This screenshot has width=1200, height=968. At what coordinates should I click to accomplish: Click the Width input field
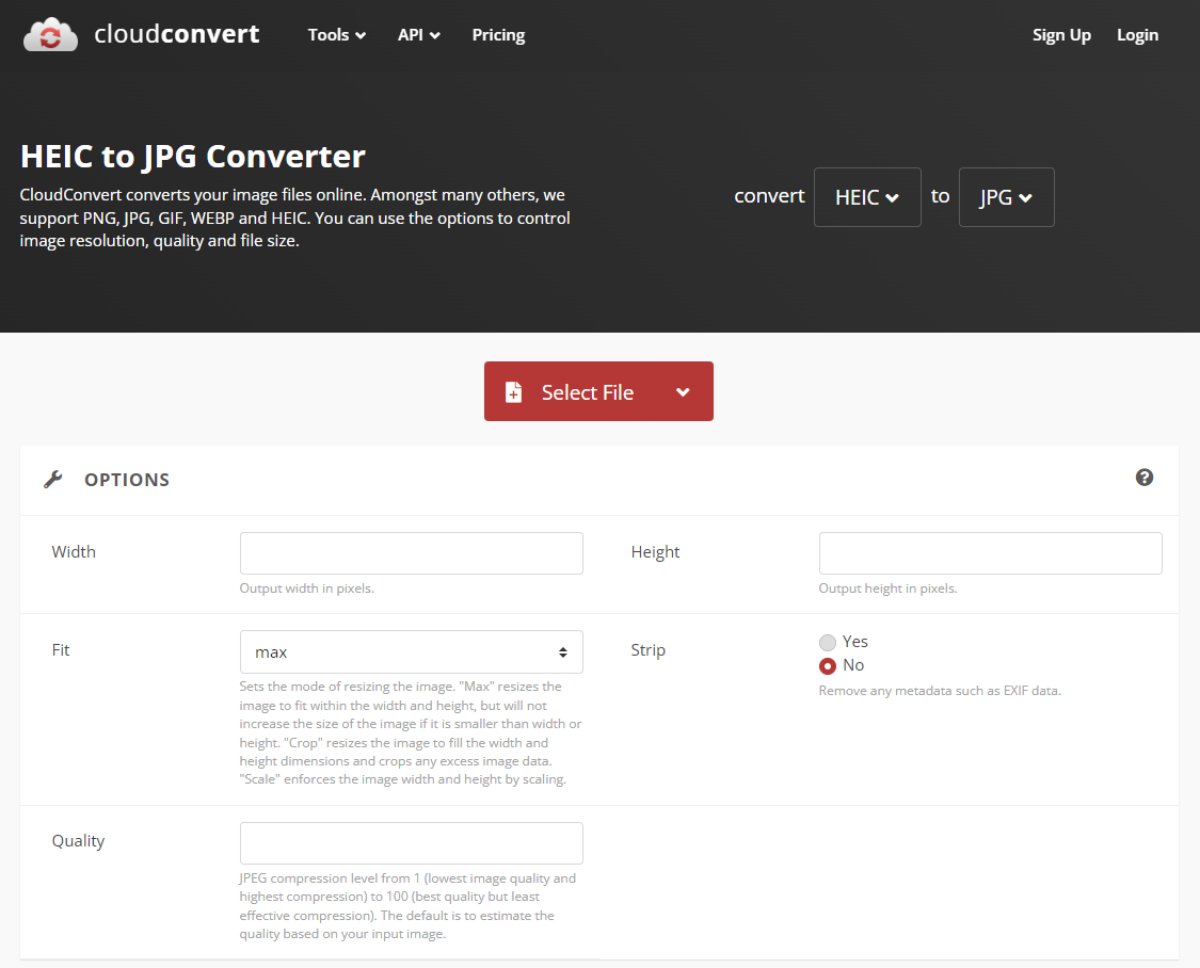tap(410, 553)
